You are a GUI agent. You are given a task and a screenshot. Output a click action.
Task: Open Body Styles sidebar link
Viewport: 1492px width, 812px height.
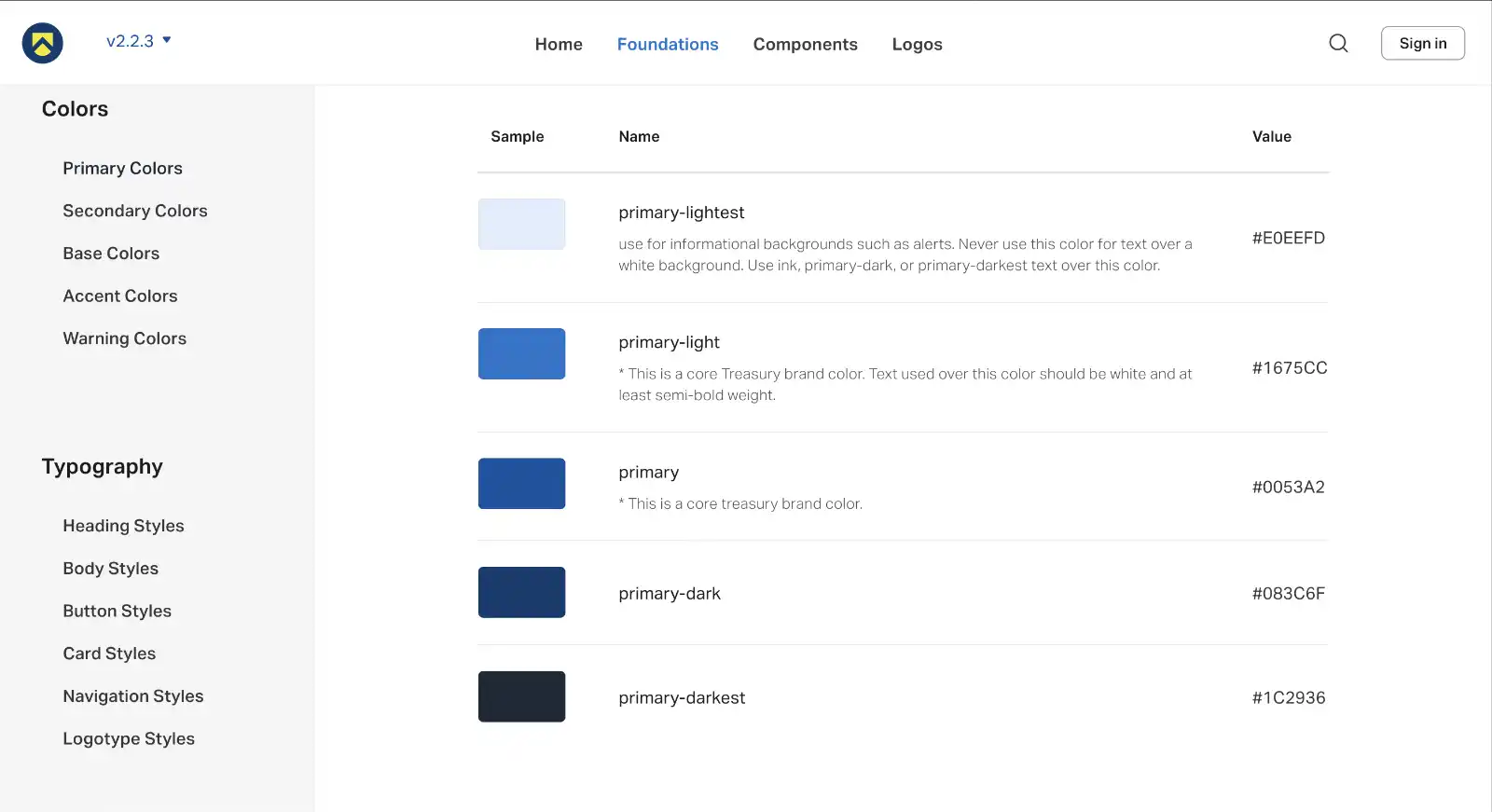110,569
